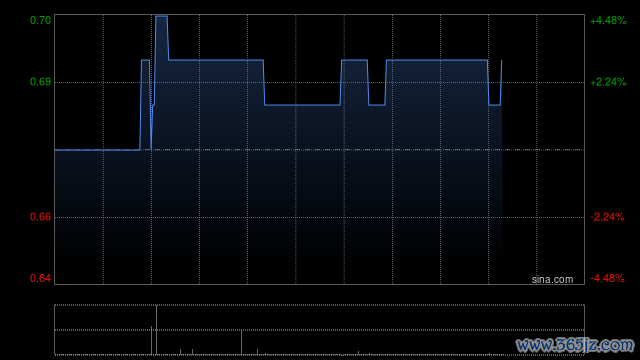Click the long middle price dip segment
The width and height of the screenshot is (640, 360).
point(302,105)
